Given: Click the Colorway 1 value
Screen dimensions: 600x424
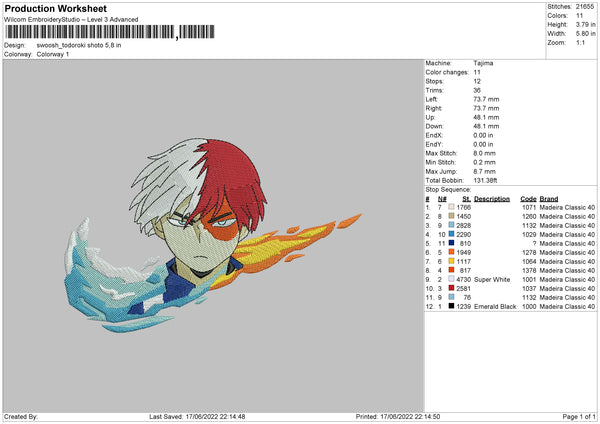Looking at the screenshot, I should tap(53, 54).
